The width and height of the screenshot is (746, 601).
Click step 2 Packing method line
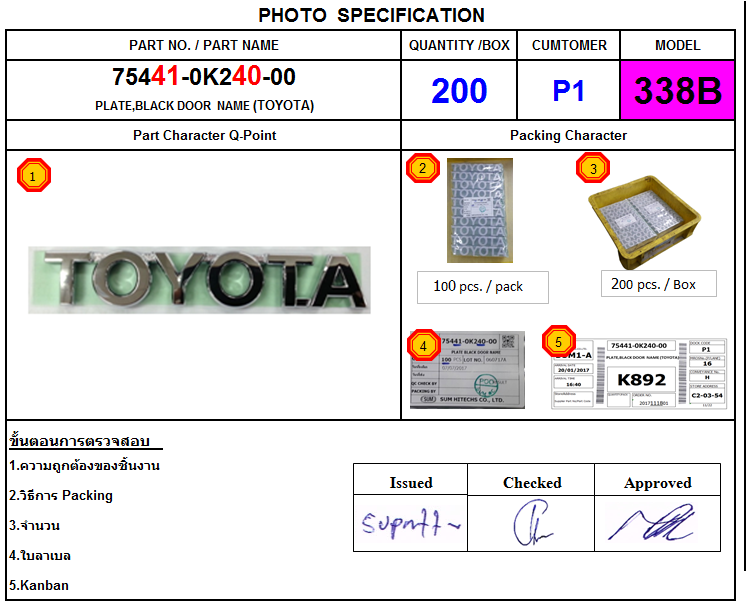click(61, 495)
